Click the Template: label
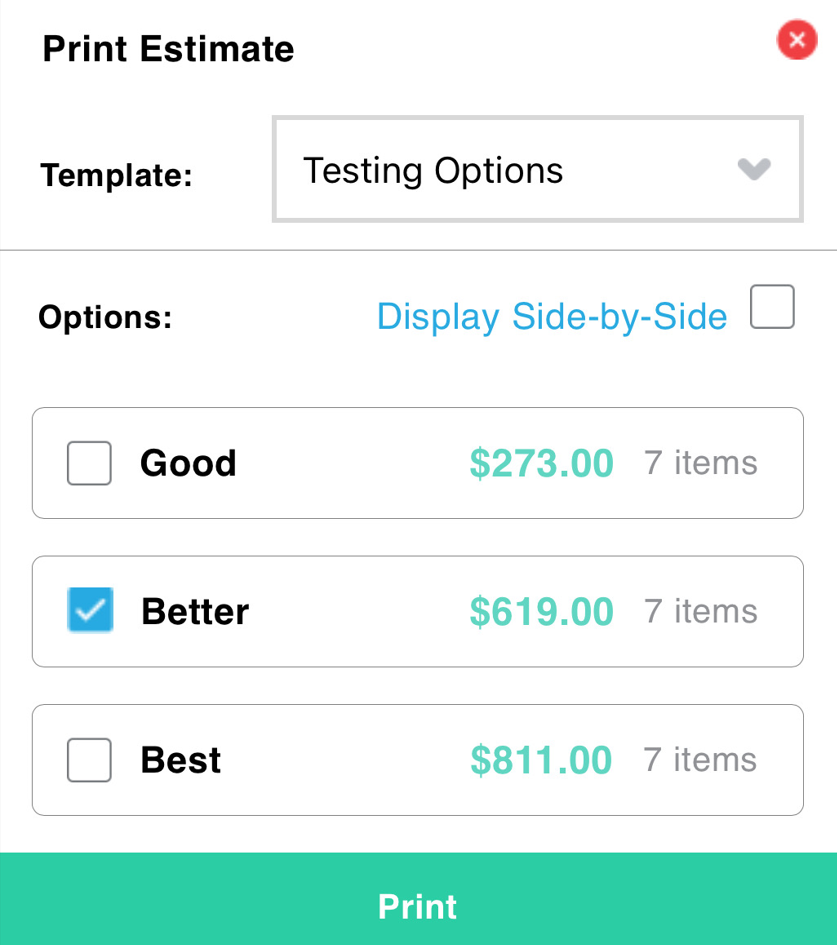The image size is (837, 945). point(116,175)
